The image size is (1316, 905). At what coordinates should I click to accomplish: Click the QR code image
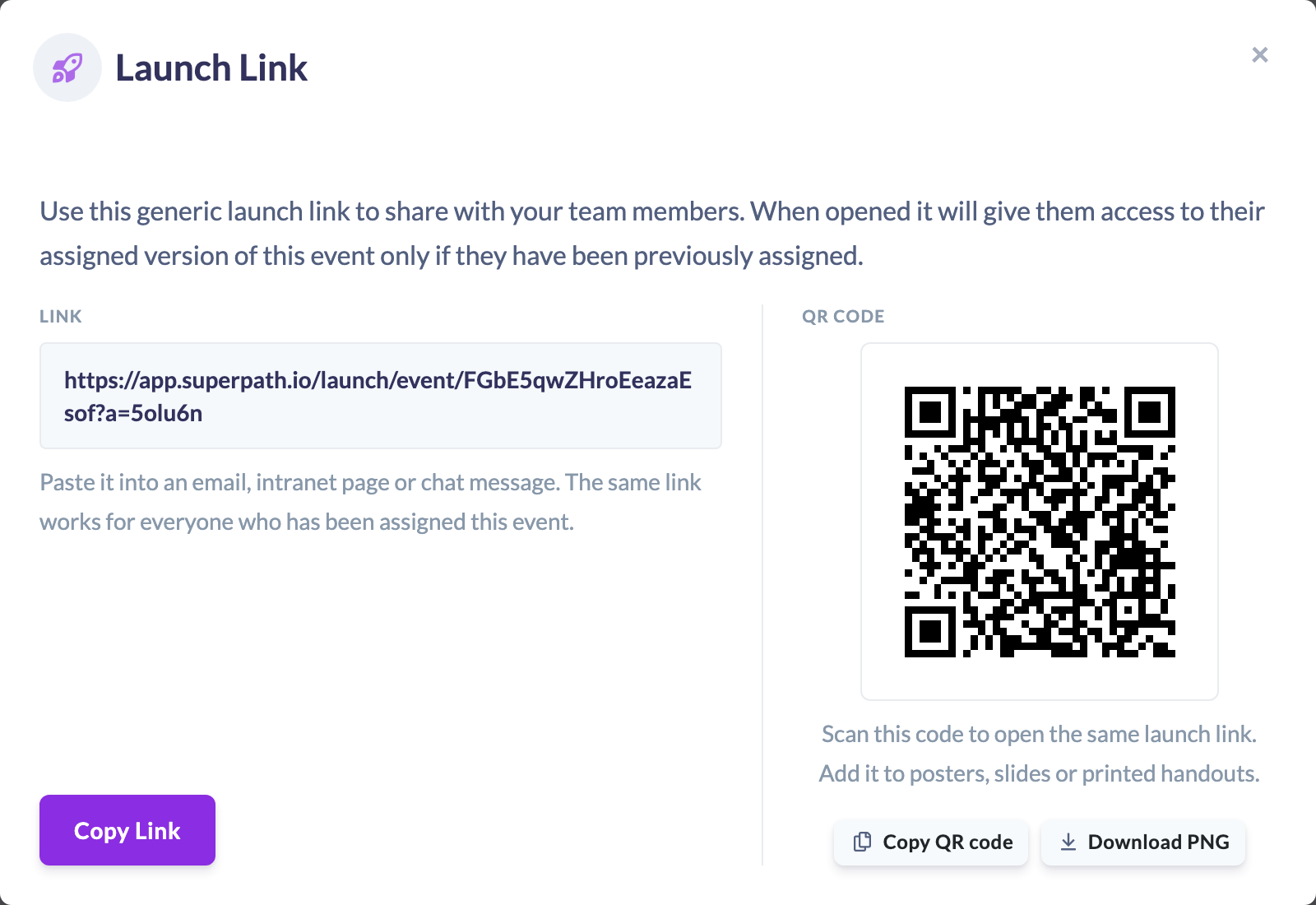click(1040, 522)
